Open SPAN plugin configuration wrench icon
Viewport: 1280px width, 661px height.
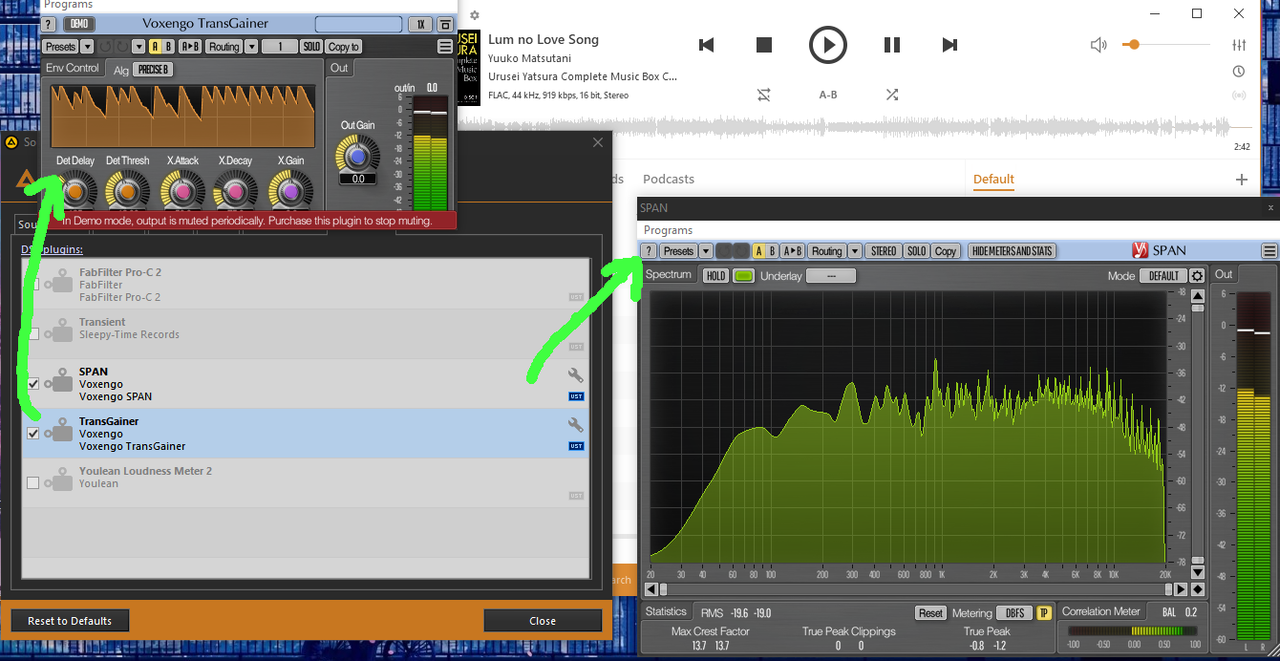[576, 375]
